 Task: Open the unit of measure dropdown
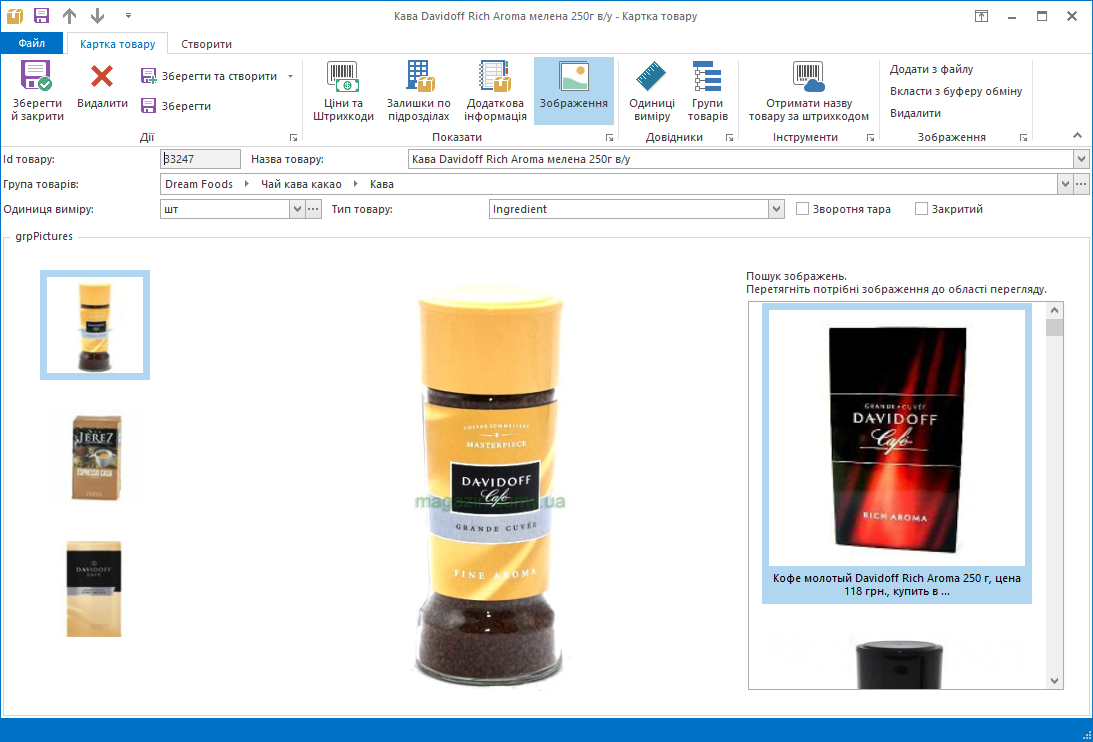point(297,209)
